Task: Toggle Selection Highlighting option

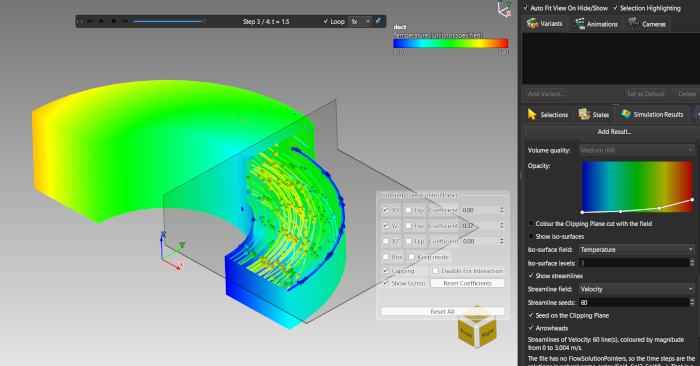Action: tap(615, 8)
